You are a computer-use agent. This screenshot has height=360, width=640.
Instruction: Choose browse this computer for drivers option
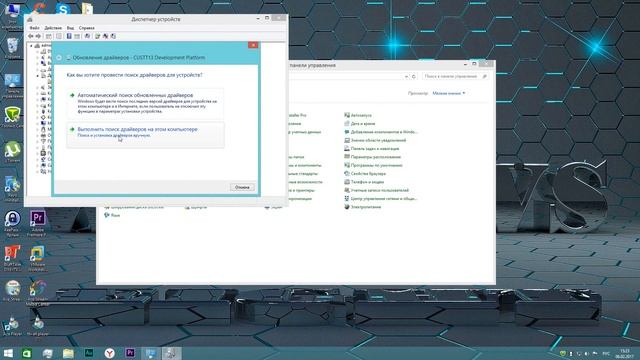pos(145,134)
